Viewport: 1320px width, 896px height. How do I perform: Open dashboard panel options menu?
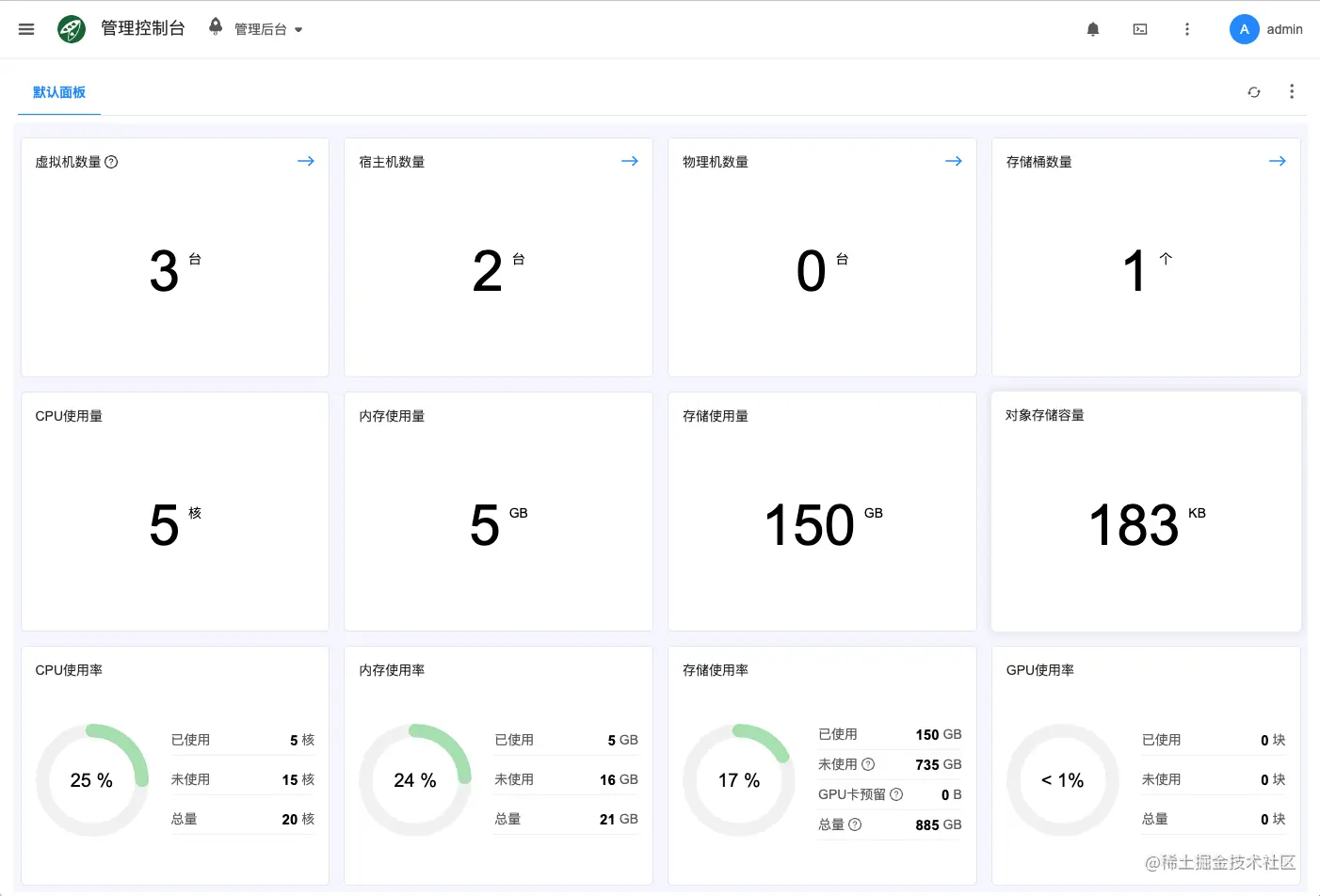click(x=1292, y=91)
